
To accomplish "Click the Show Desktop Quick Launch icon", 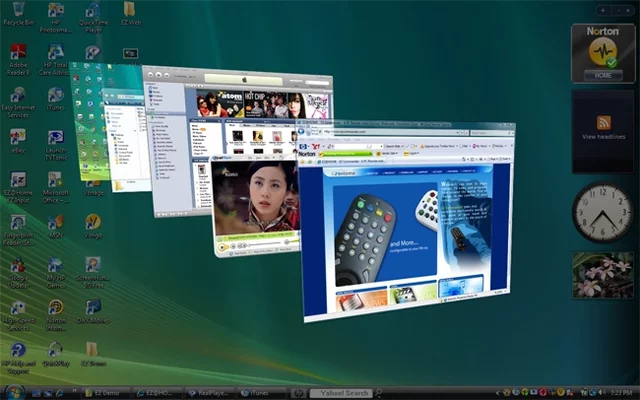I will click(x=37, y=393).
